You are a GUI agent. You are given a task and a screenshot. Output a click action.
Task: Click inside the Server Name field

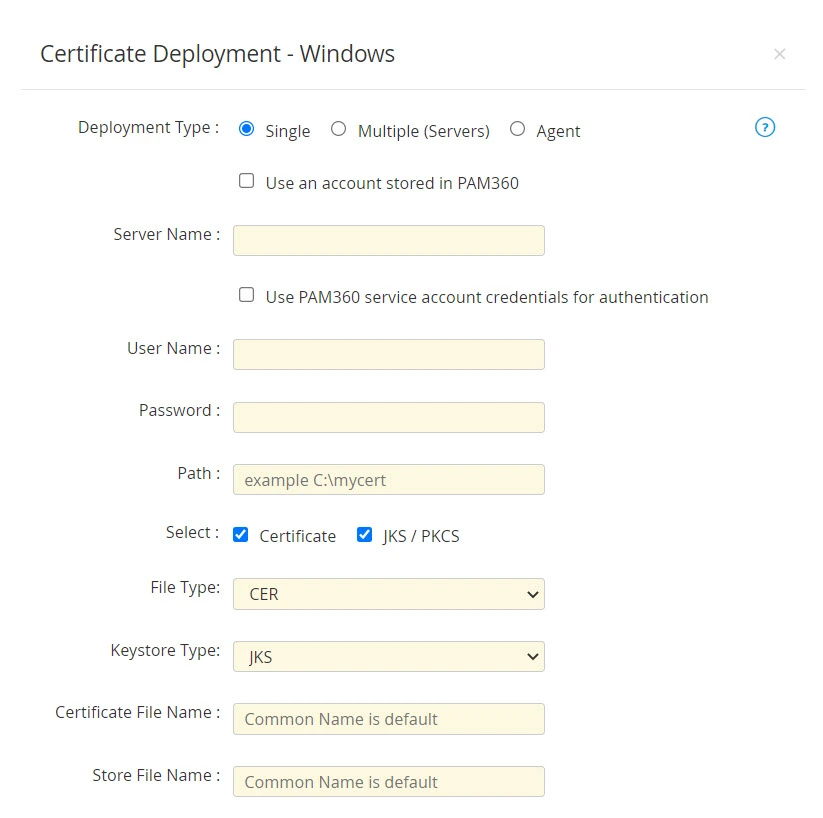pyautogui.click(x=388, y=240)
